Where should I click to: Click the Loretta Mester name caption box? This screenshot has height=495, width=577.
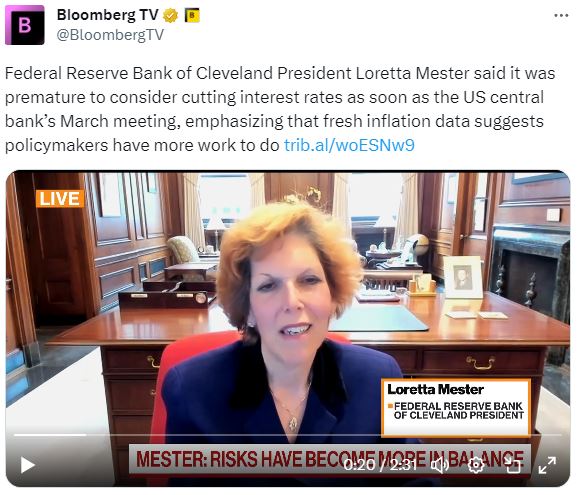(x=456, y=407)
